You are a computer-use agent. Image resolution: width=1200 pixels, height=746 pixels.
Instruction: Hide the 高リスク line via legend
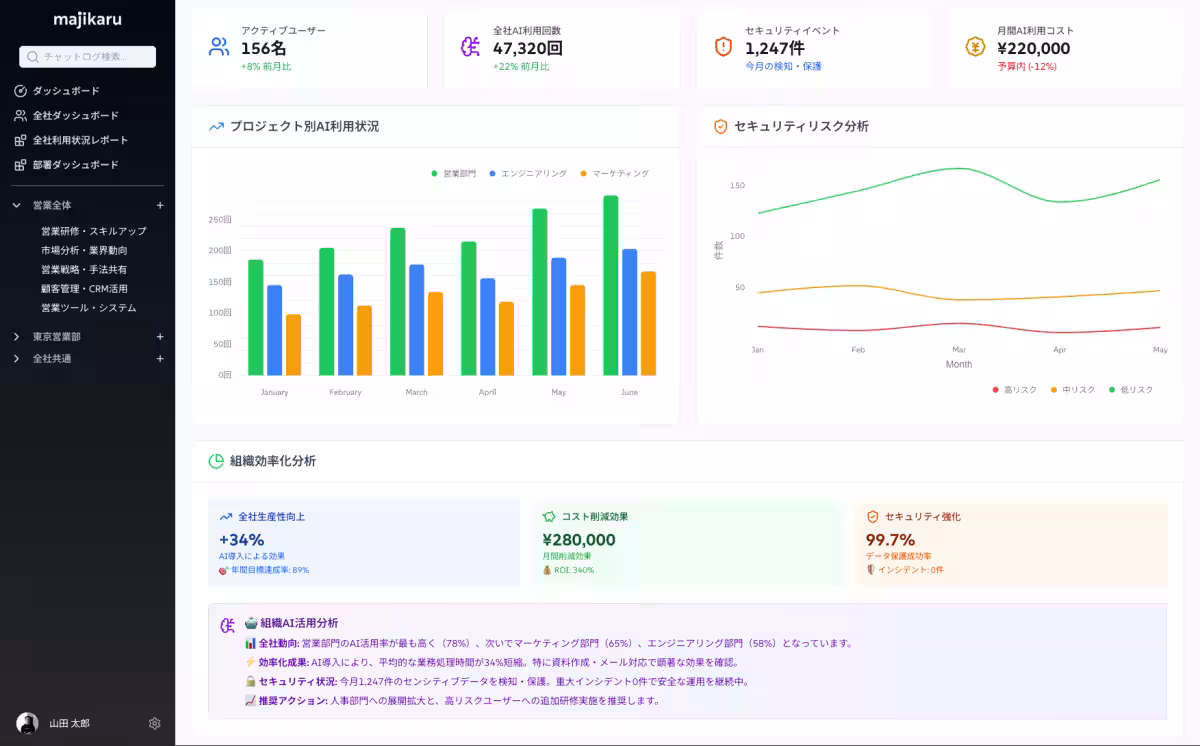coord(1014,390)
